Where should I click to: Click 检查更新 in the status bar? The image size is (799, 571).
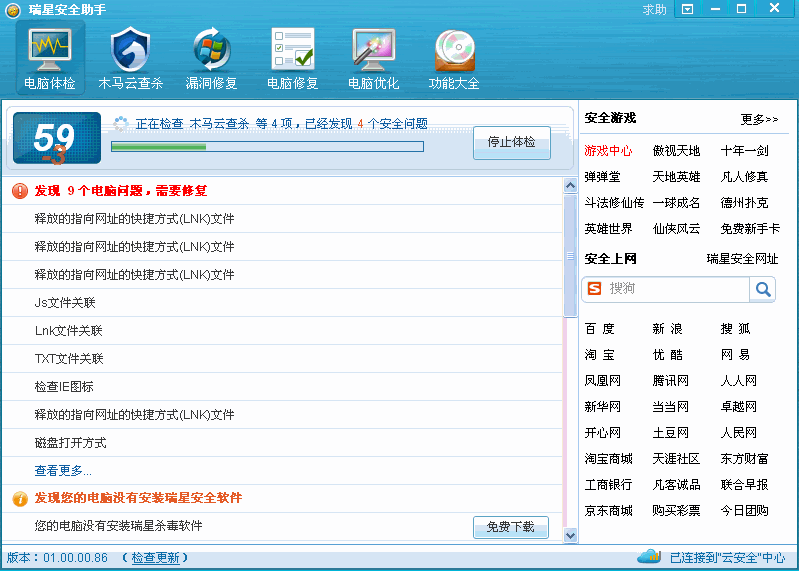click(x=155, y=558)
